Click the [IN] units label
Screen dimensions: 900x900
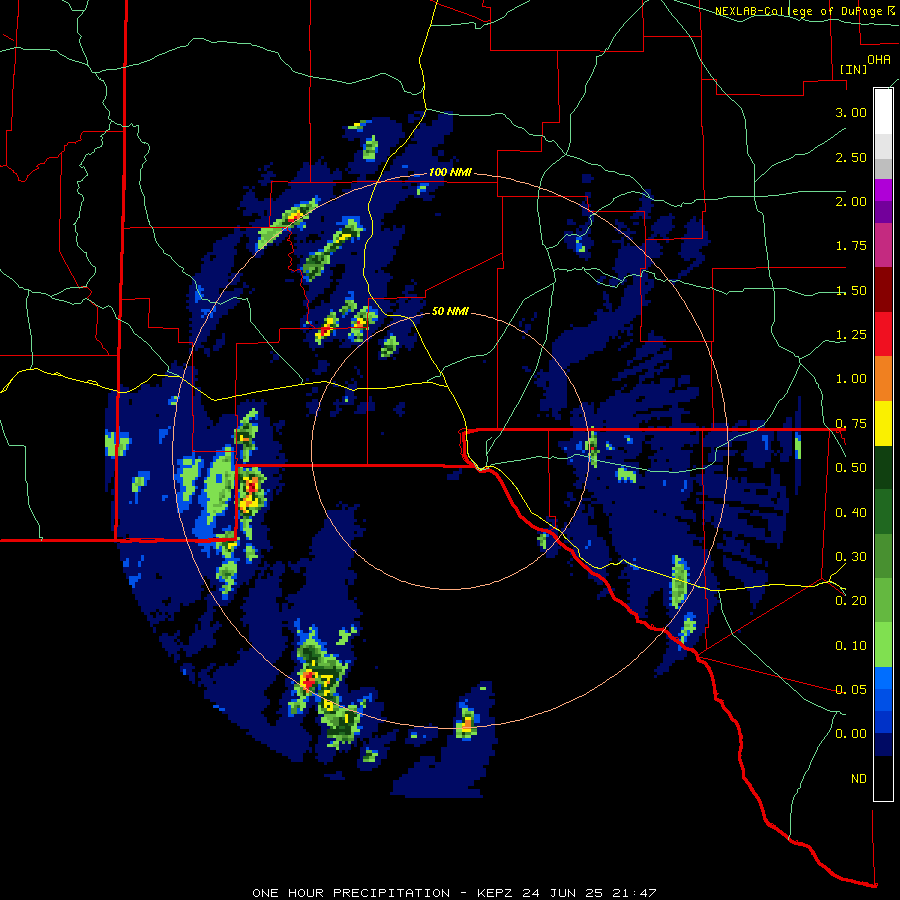(x=853, y=69)
